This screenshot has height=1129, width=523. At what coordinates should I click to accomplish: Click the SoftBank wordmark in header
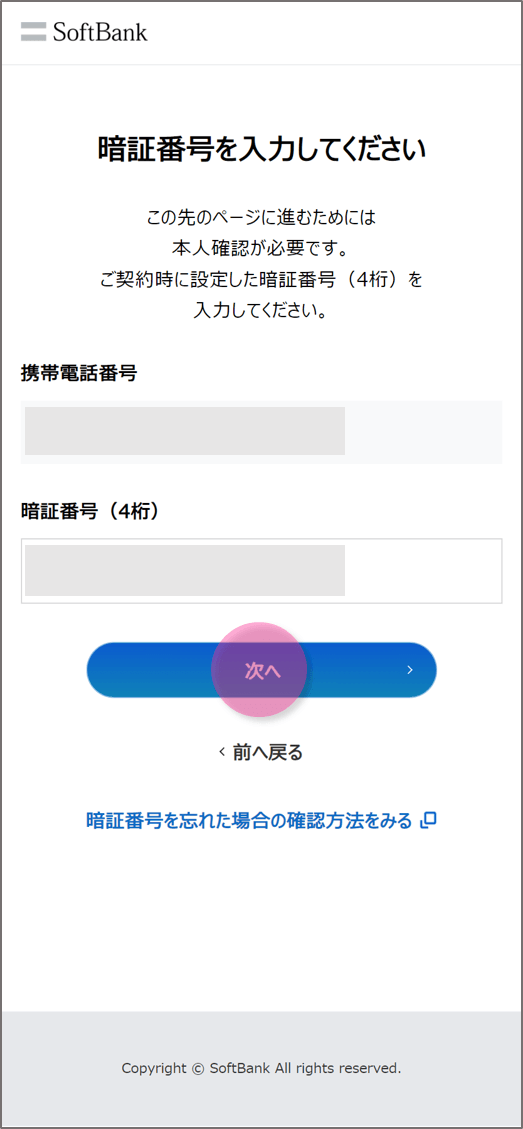pyautogui.click(x=99, y=32)
